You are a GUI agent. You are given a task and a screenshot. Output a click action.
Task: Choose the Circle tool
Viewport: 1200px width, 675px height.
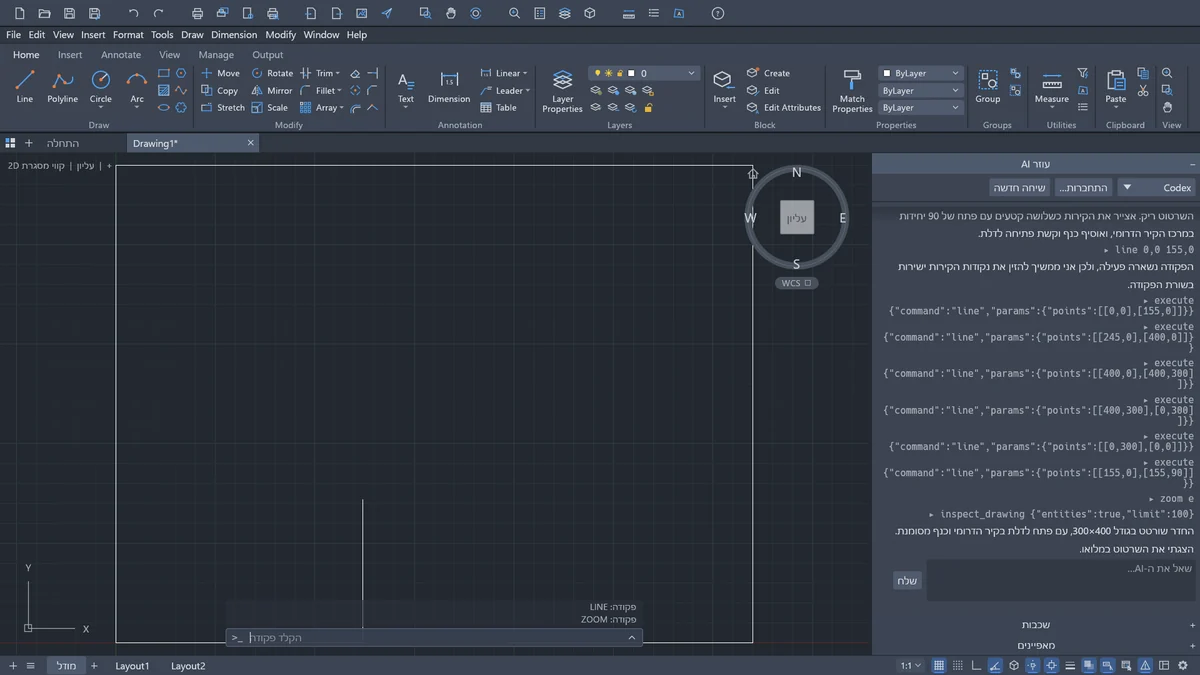101,87
